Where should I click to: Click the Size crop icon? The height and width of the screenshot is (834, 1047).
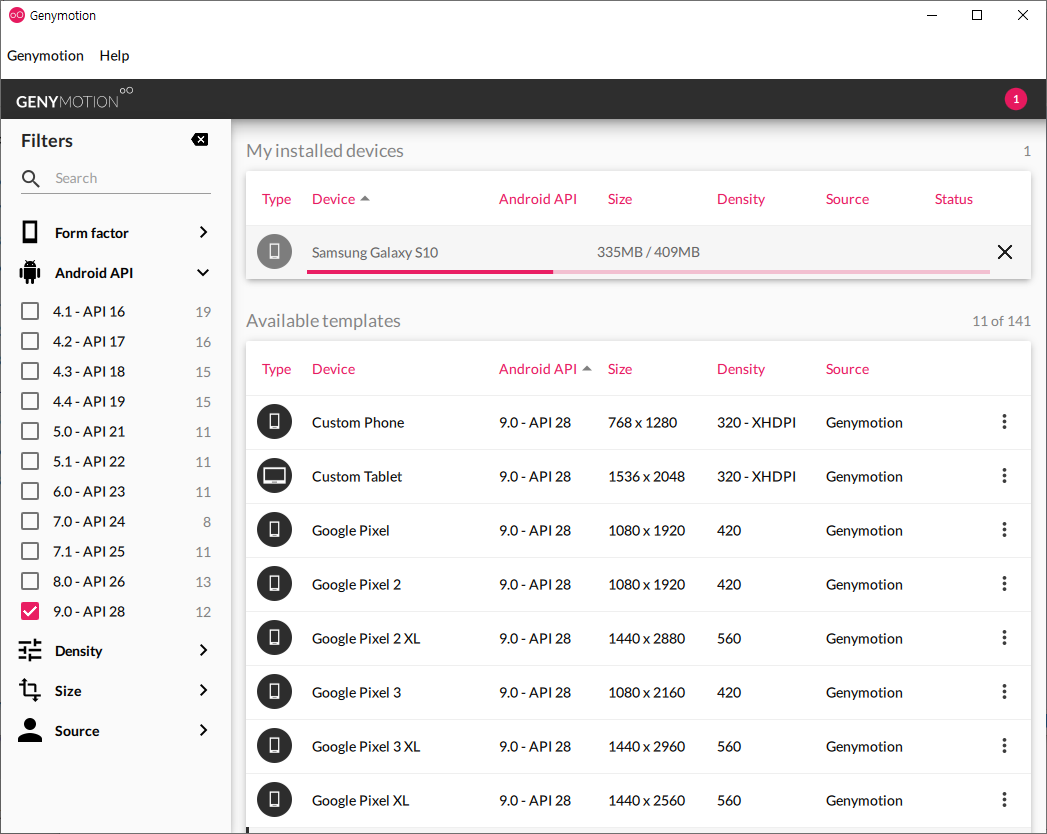tap(30, 690)
